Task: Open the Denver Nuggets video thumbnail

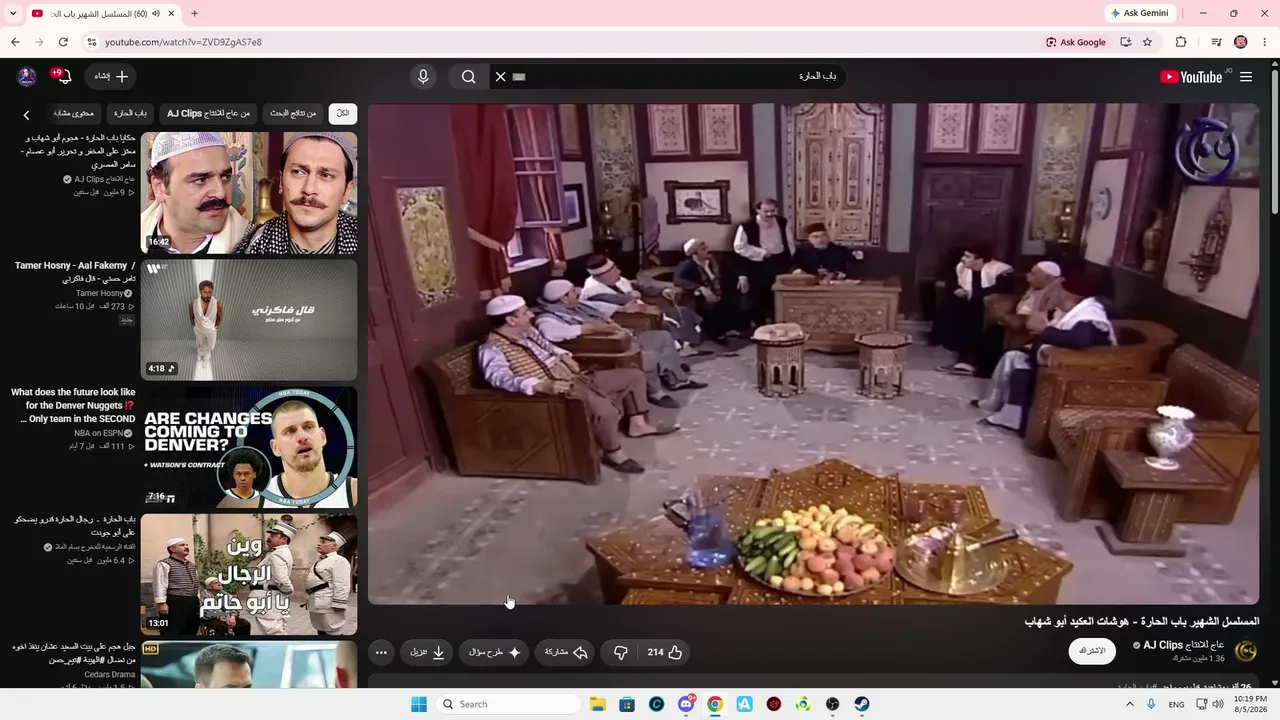Action: pyautogui.click(x=249, y=447)
